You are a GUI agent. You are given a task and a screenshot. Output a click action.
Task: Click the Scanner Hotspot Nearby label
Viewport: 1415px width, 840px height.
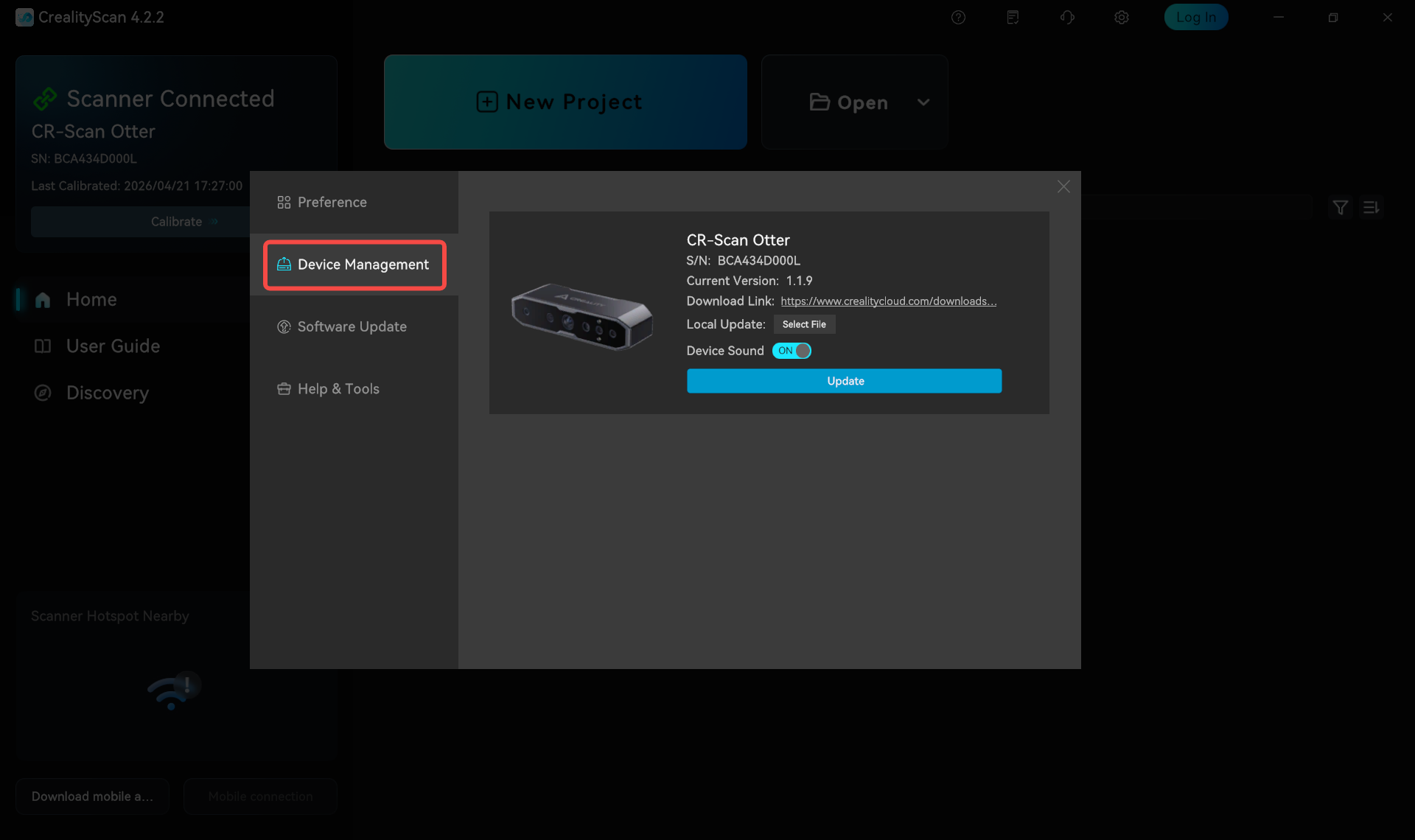click(110, 616)
